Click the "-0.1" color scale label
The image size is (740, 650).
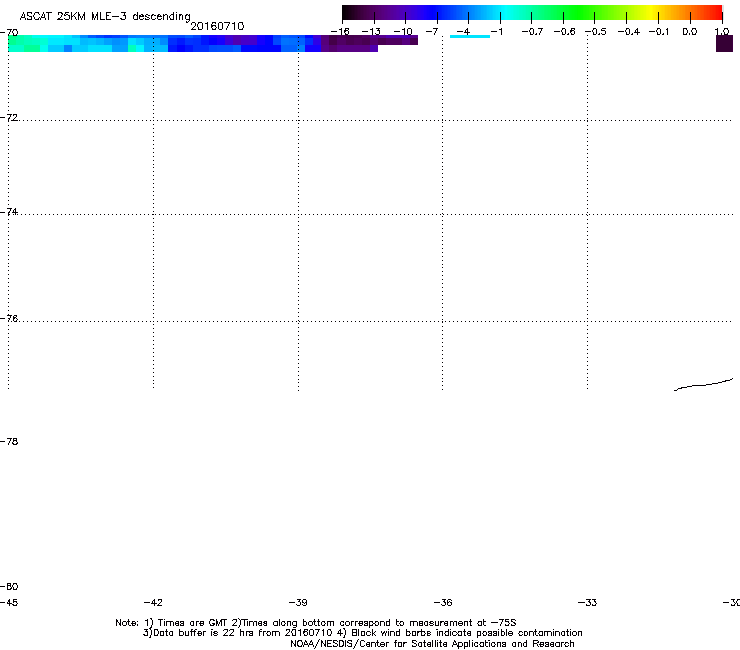(x=659, y=32)
